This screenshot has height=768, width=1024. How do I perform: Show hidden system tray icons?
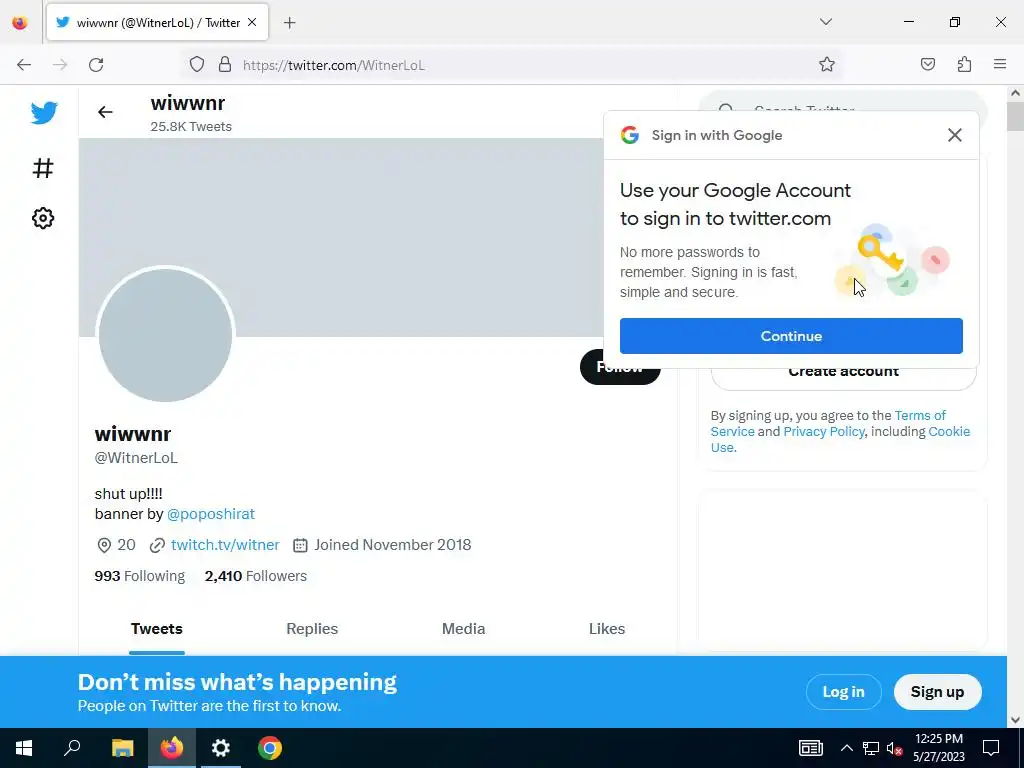pyautogui.click(x=846, y=748)
